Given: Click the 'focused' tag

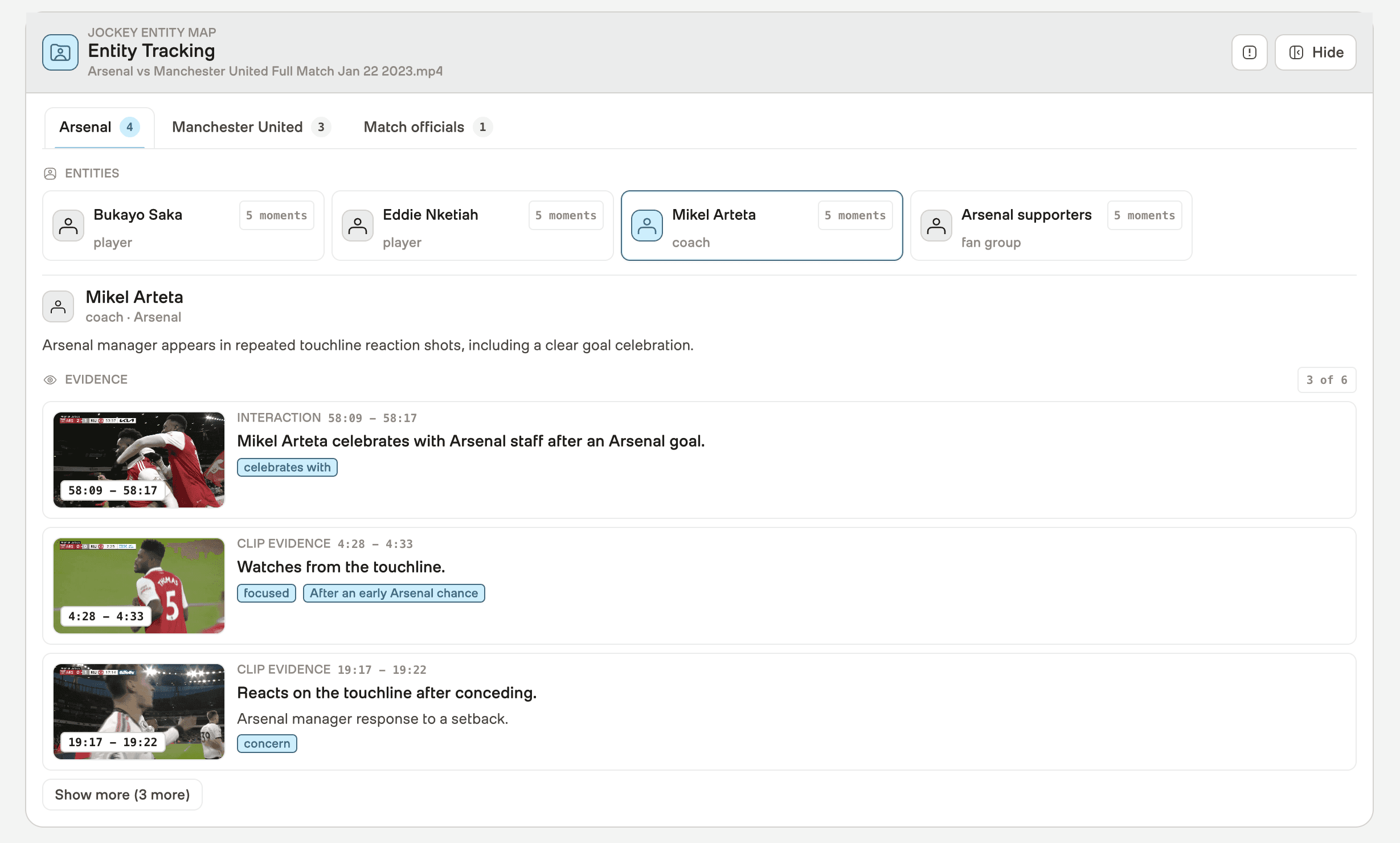Looking at the screenshot, I should pos(267,593).
